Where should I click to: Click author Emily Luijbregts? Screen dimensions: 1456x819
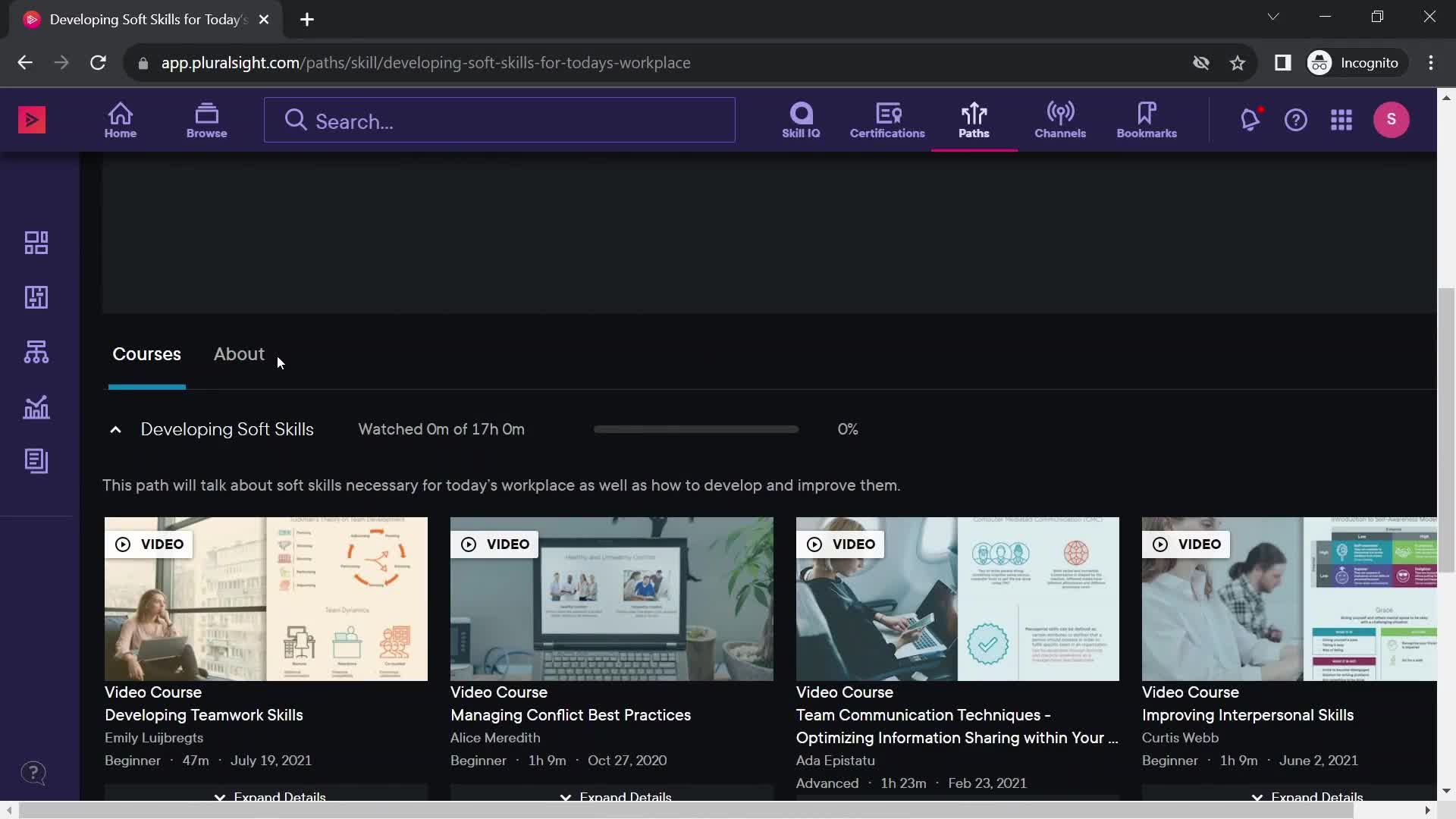pos(154,738)
